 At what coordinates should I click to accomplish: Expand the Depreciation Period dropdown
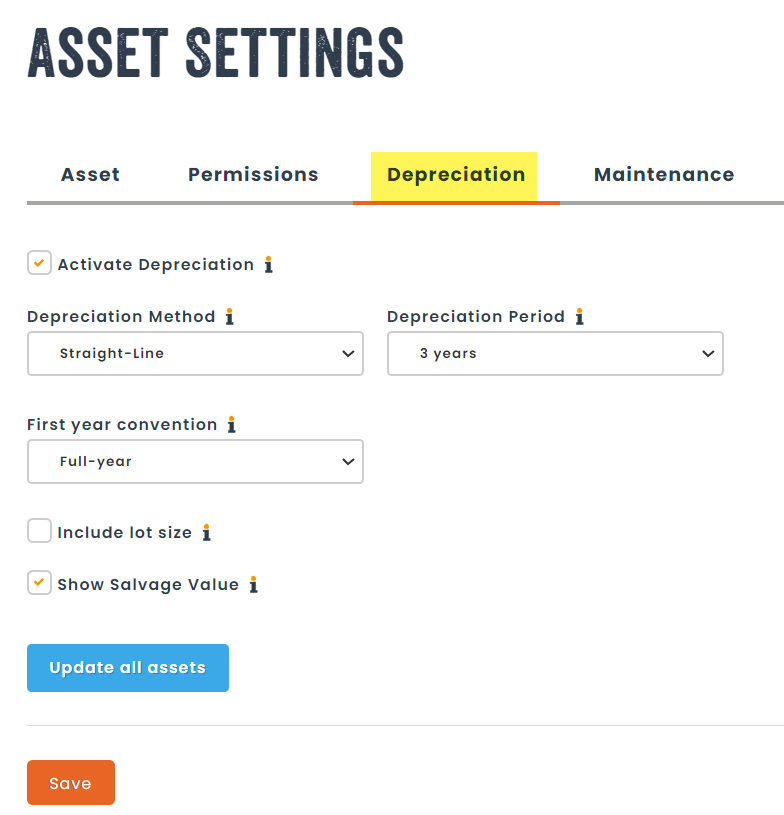[x=555, y=354]
